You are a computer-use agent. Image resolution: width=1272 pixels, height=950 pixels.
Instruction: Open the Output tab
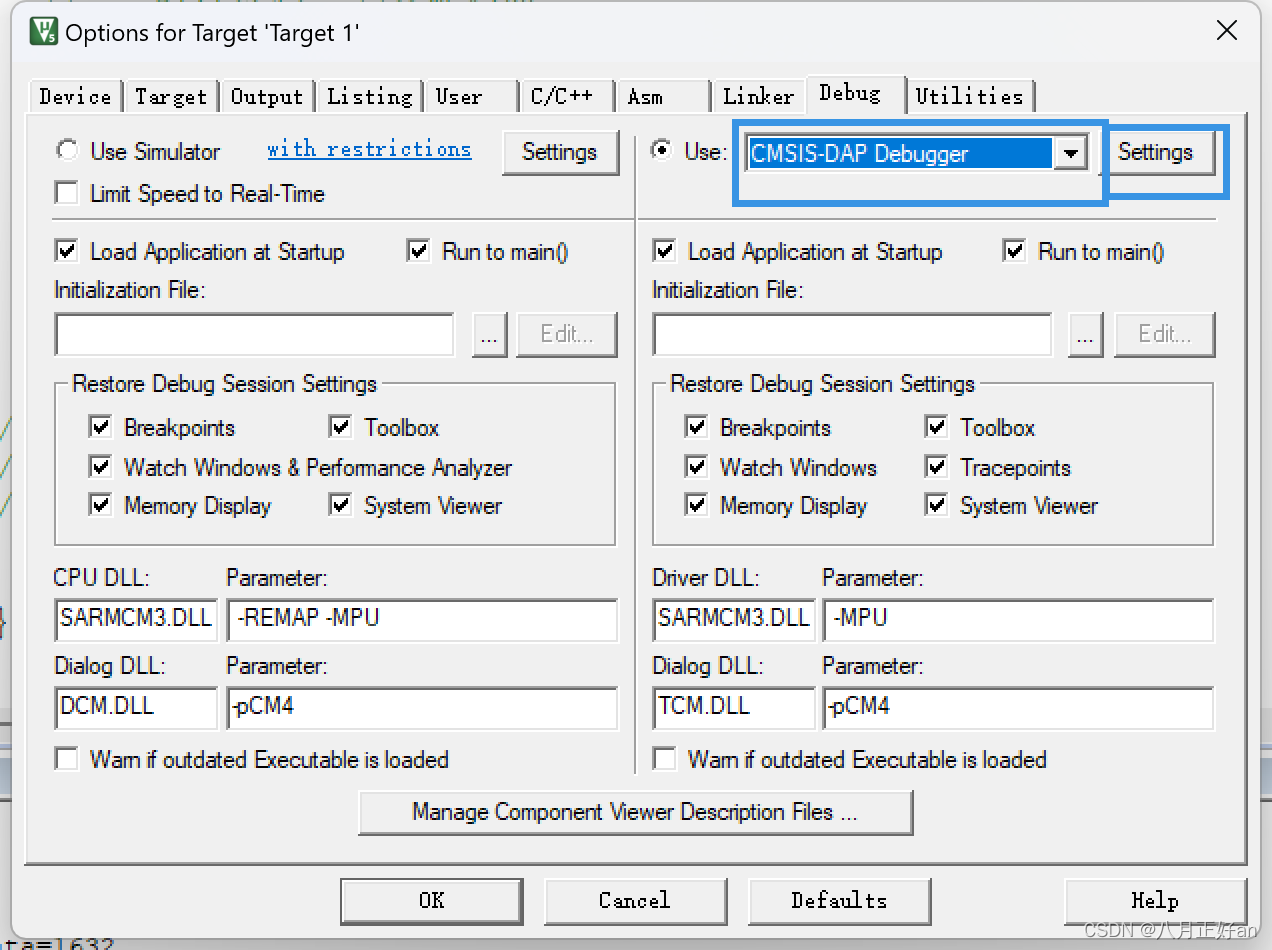[x=267, y=97]
